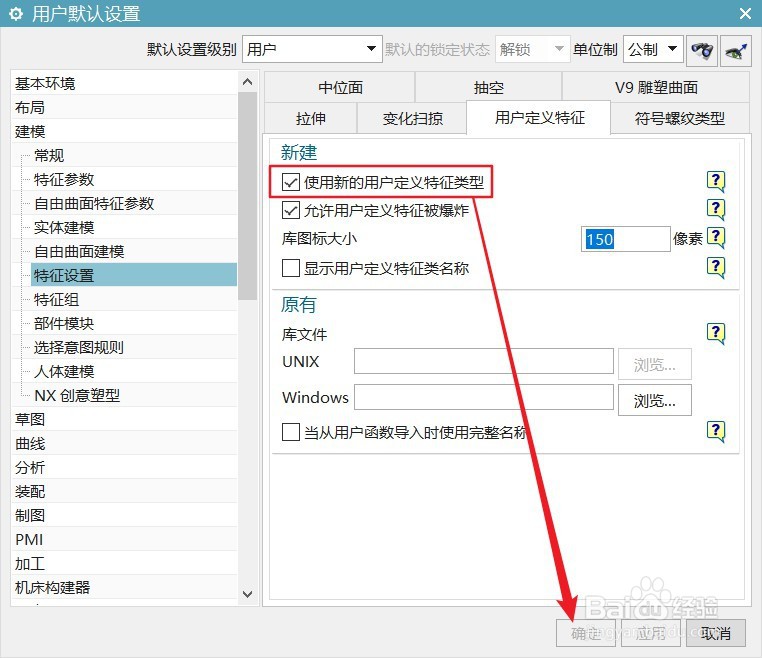Switch to the 中位面 tab
762x658 pixels.
pyautogui.click(x=340, y=87)
